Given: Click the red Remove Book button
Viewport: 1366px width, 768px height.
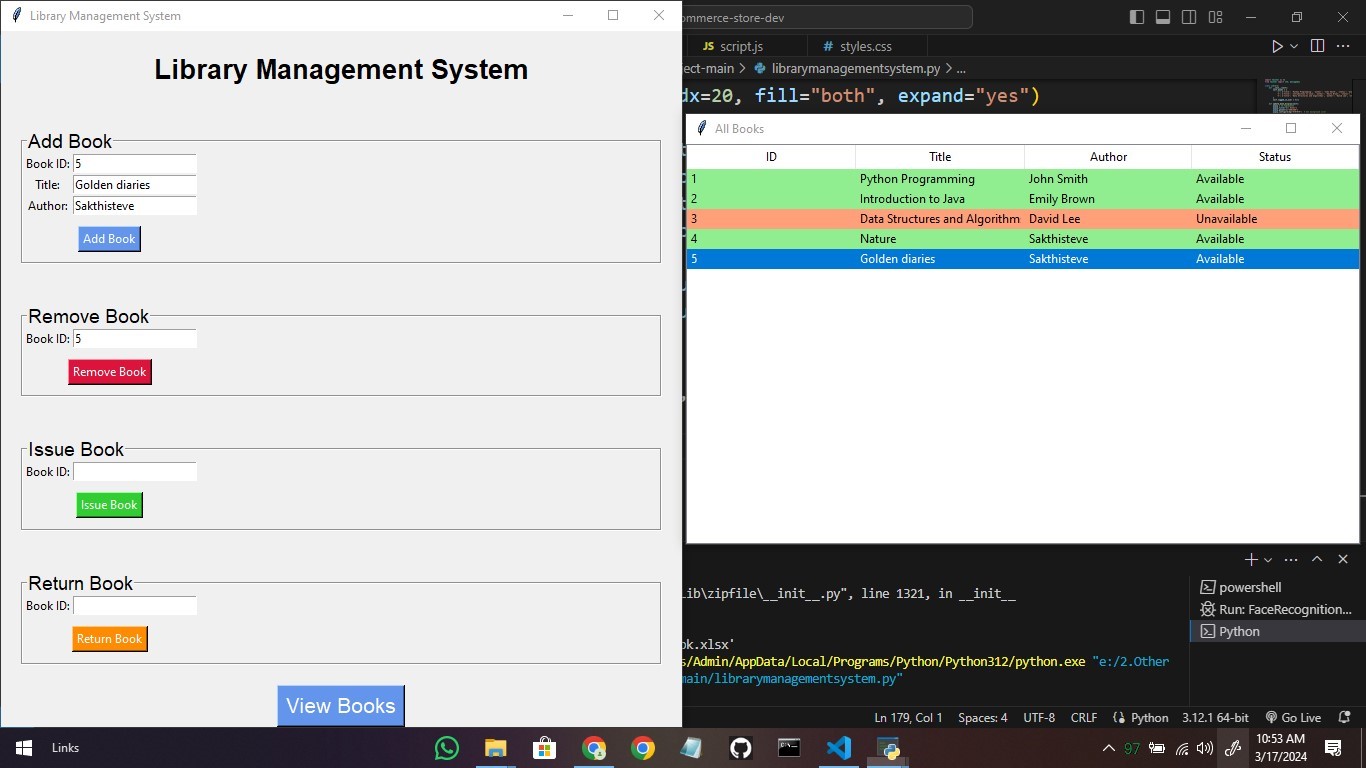Looking at the screenshot, I should tap(110, 372).
